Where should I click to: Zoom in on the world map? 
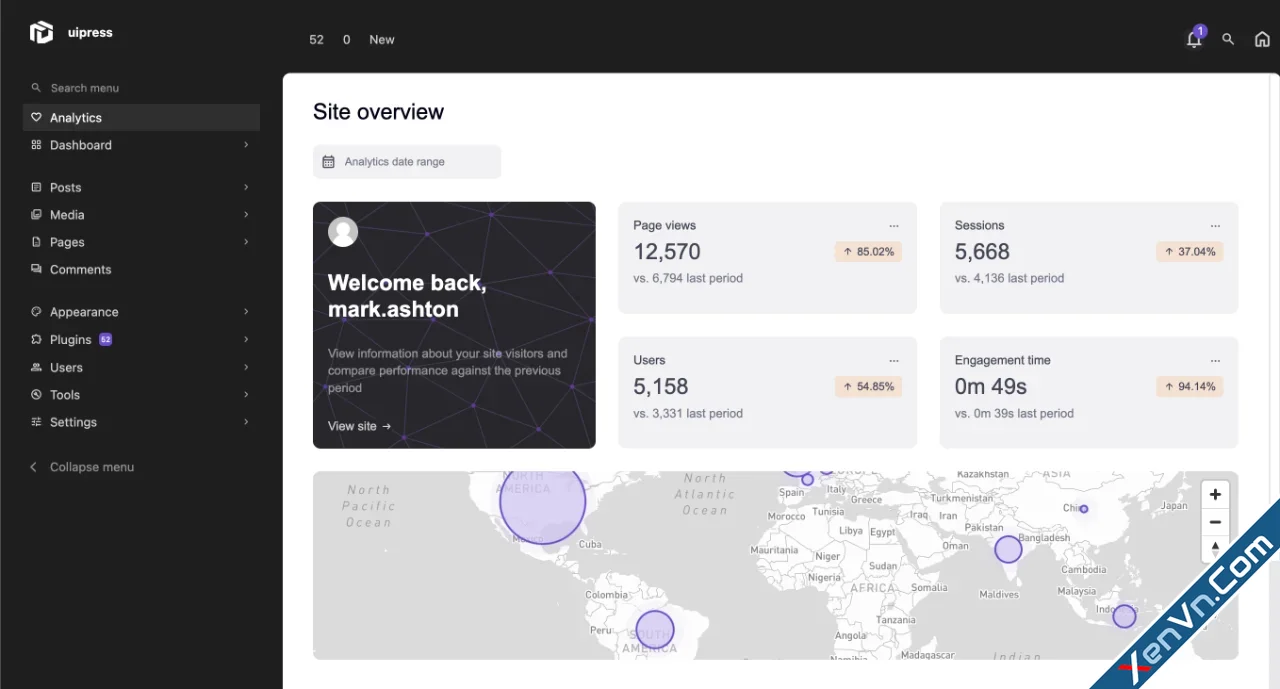(1215, 494)
